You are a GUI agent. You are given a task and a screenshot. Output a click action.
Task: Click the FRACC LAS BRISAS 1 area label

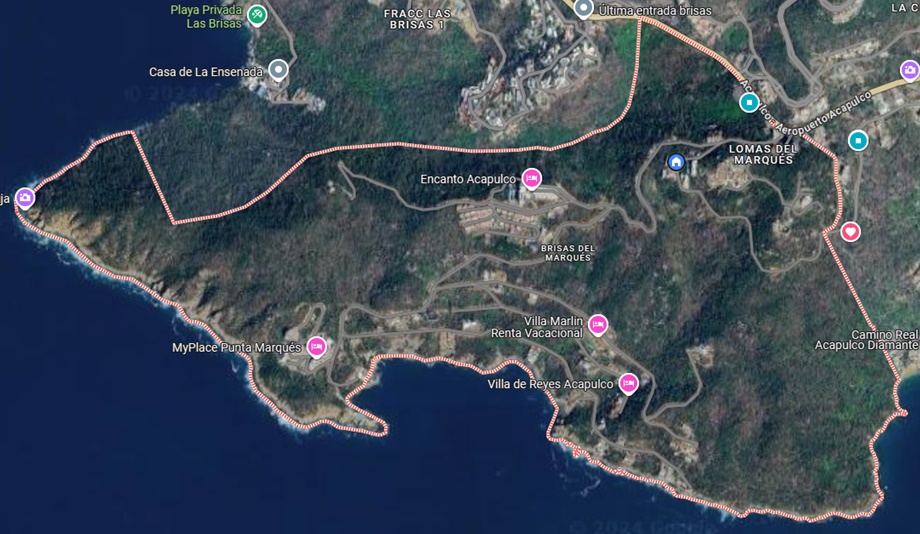[x=417, y=19]
